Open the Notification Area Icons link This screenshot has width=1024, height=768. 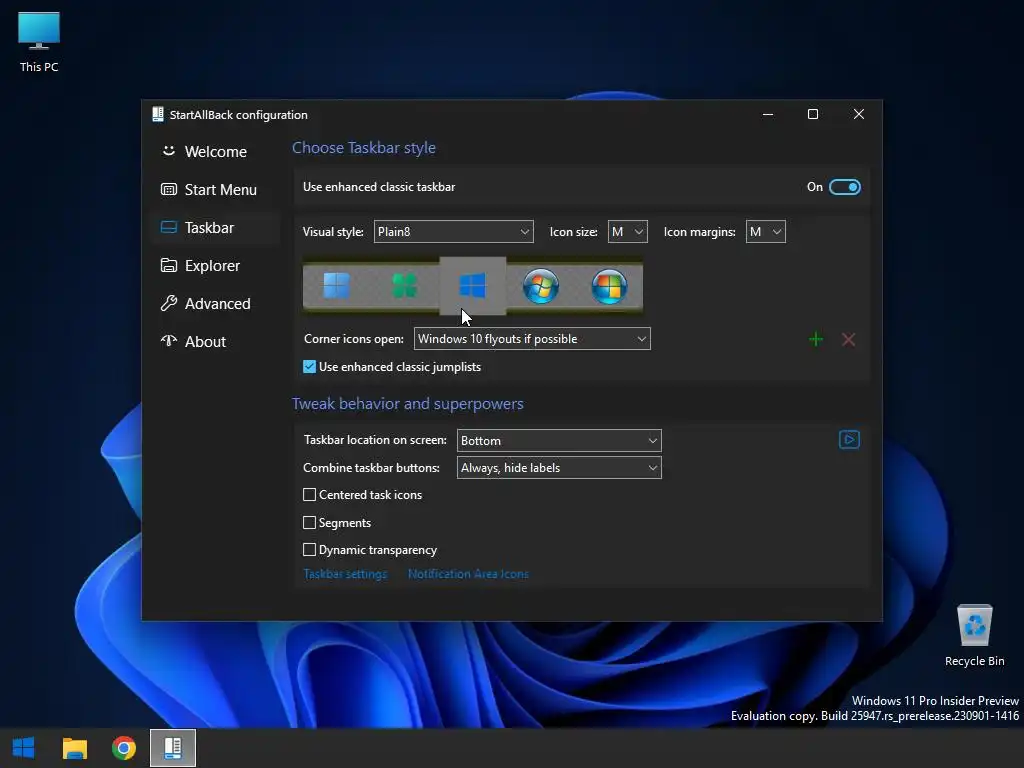coord(468,573)
